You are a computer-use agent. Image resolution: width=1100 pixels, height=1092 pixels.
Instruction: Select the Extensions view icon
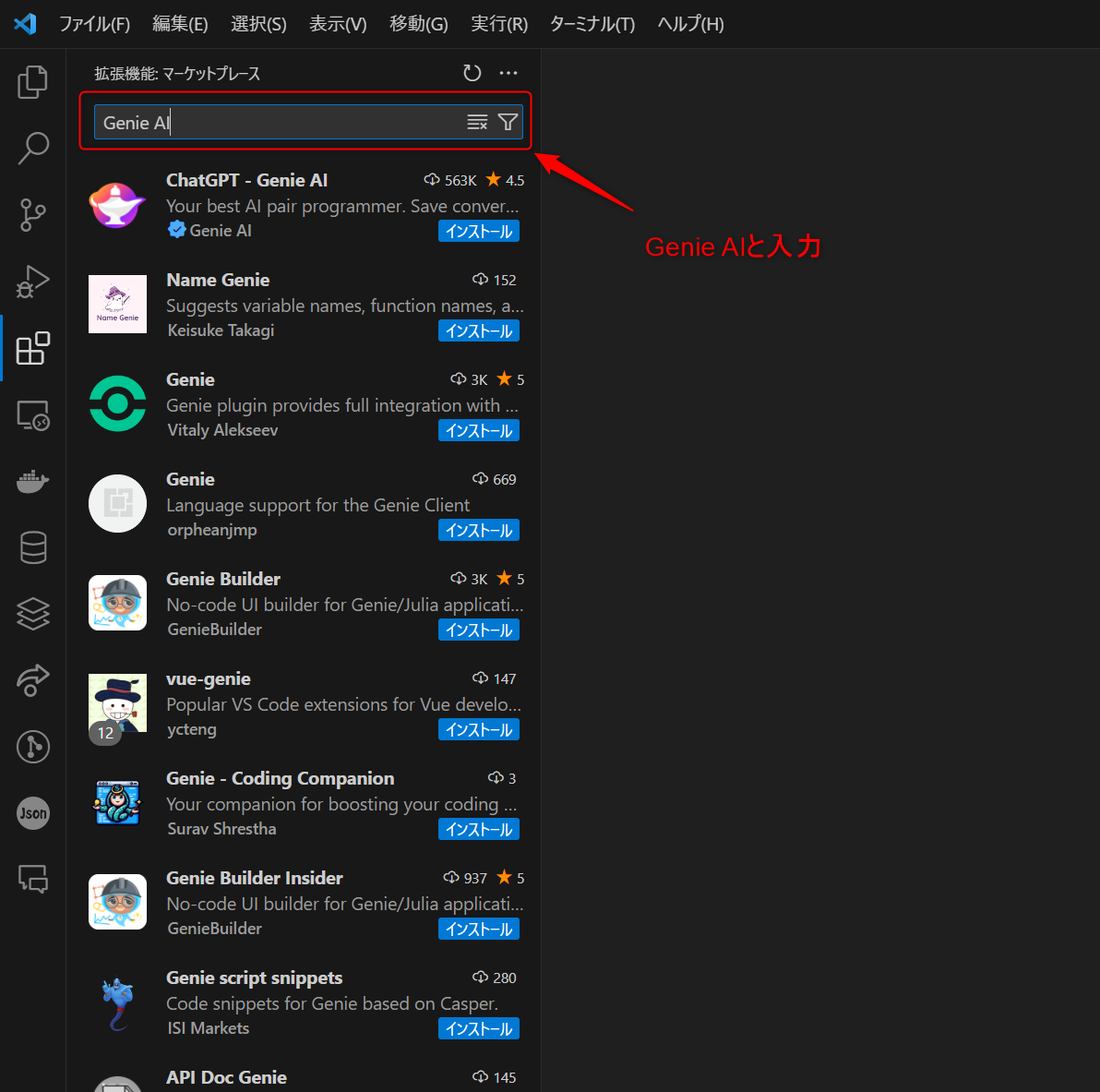tap(32, 348)
